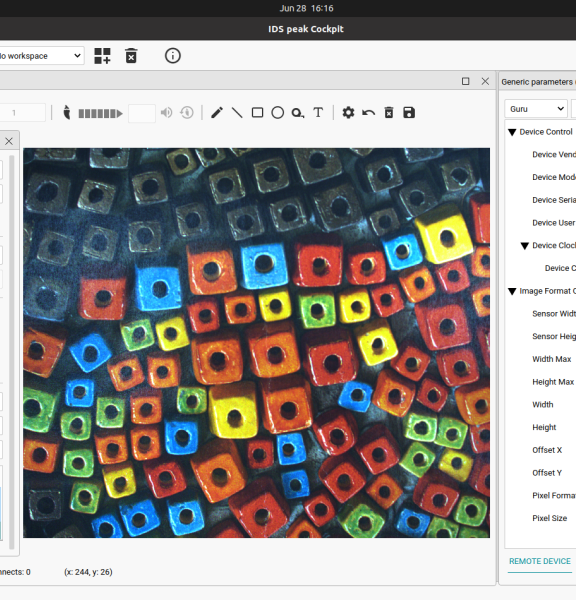Click the delete workspace trash icon

pyautogui.click(x=131, y=56)
